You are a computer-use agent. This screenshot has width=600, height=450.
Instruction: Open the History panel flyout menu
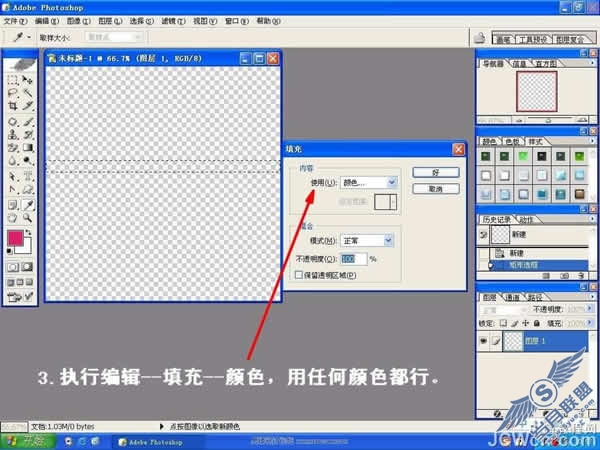[592, 219]
